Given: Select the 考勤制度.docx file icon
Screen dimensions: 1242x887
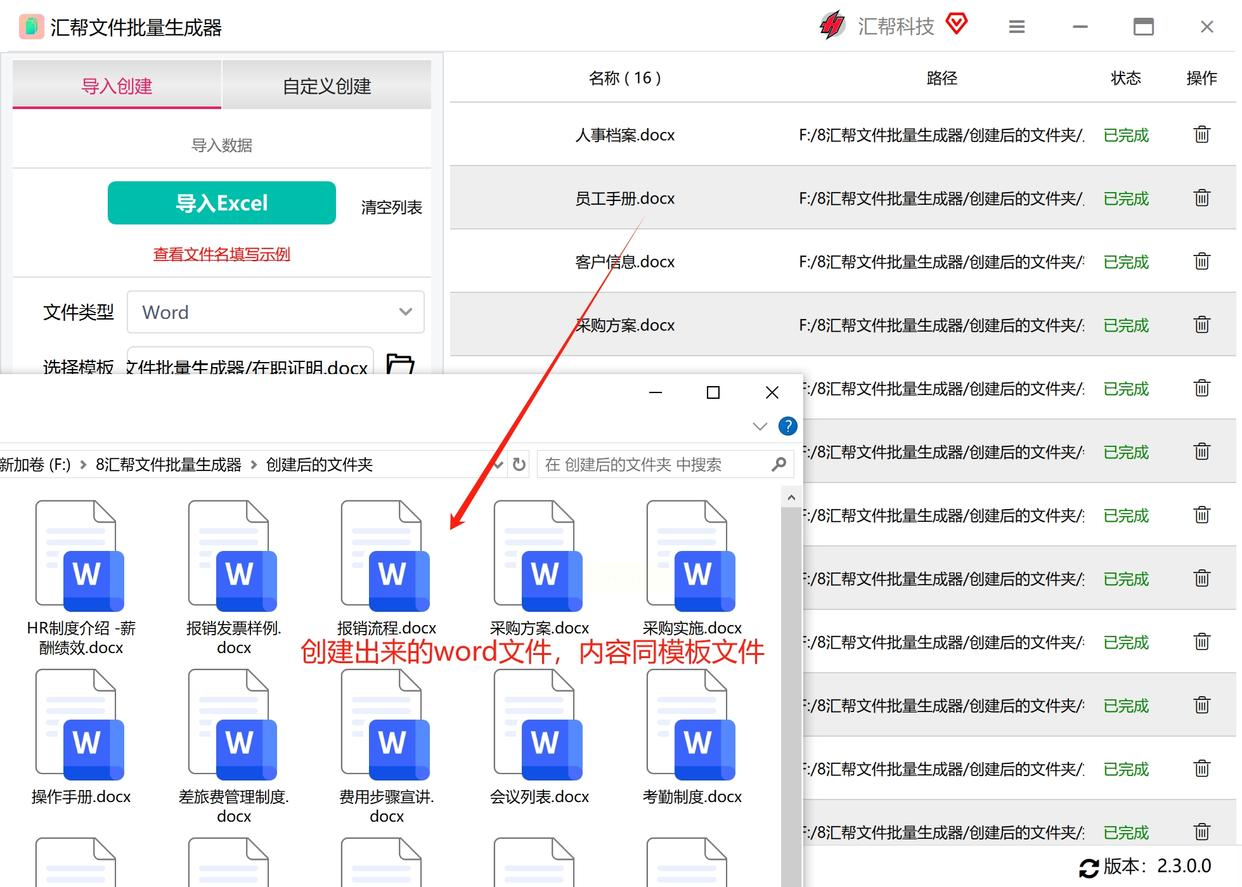Looking at the screenshot, I should 692,725.
